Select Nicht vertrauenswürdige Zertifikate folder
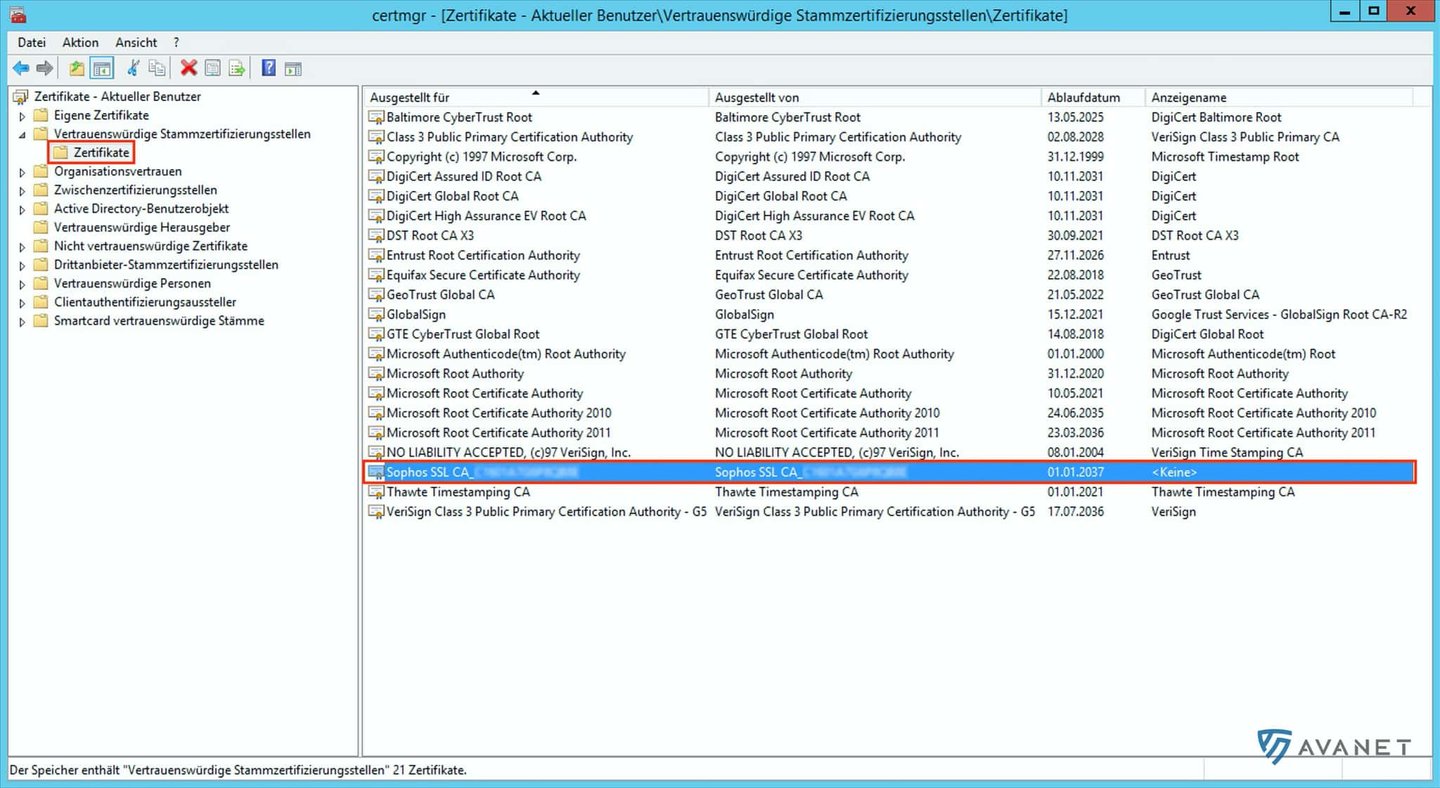 click(151, 246)
